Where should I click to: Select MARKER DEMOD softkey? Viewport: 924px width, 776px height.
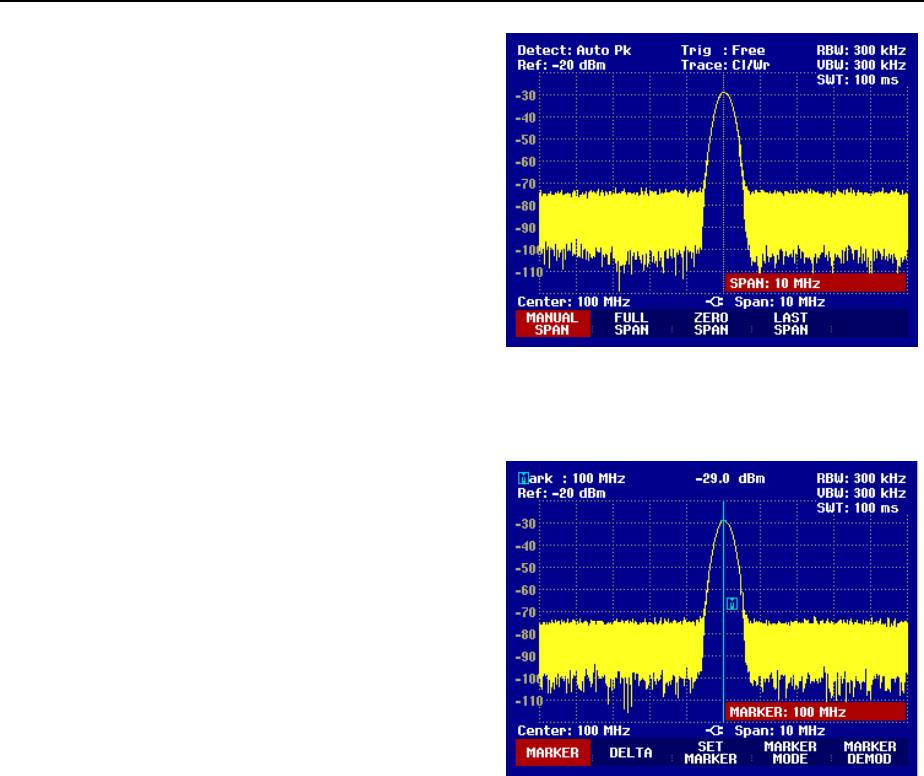pos(870,752)
